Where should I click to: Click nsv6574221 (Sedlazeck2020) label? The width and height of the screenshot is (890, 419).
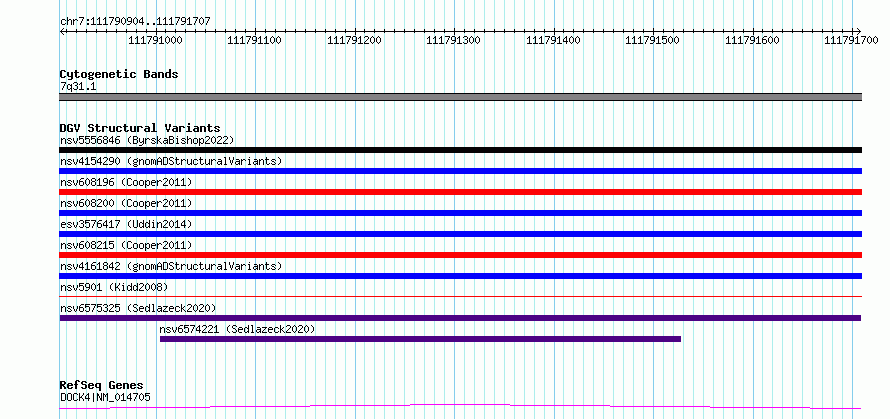pos(237,329)
